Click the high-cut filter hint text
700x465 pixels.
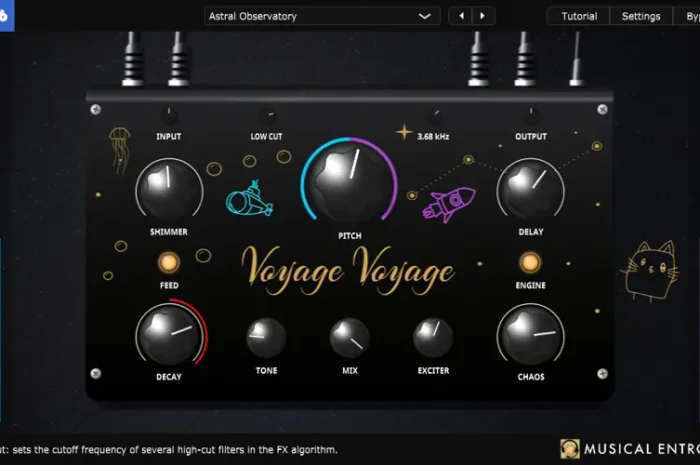(169, 450)
